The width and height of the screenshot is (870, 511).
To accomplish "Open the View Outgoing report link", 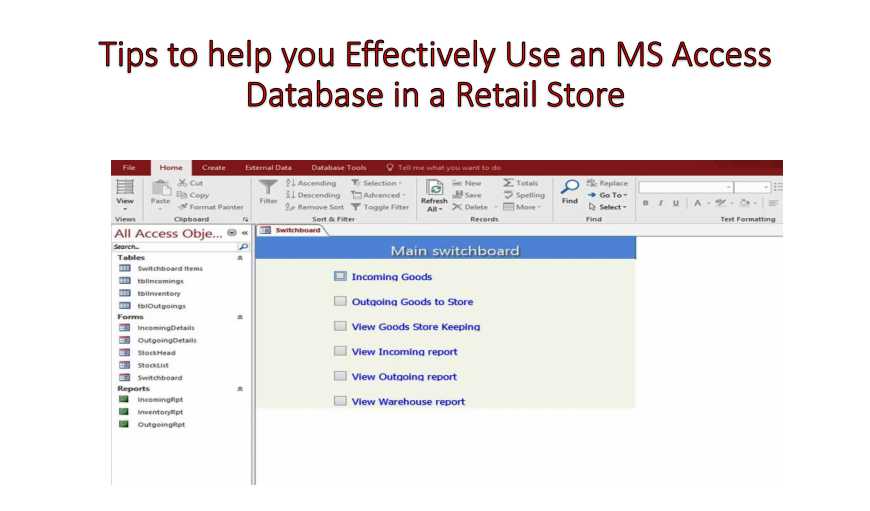I will point(404,376).
